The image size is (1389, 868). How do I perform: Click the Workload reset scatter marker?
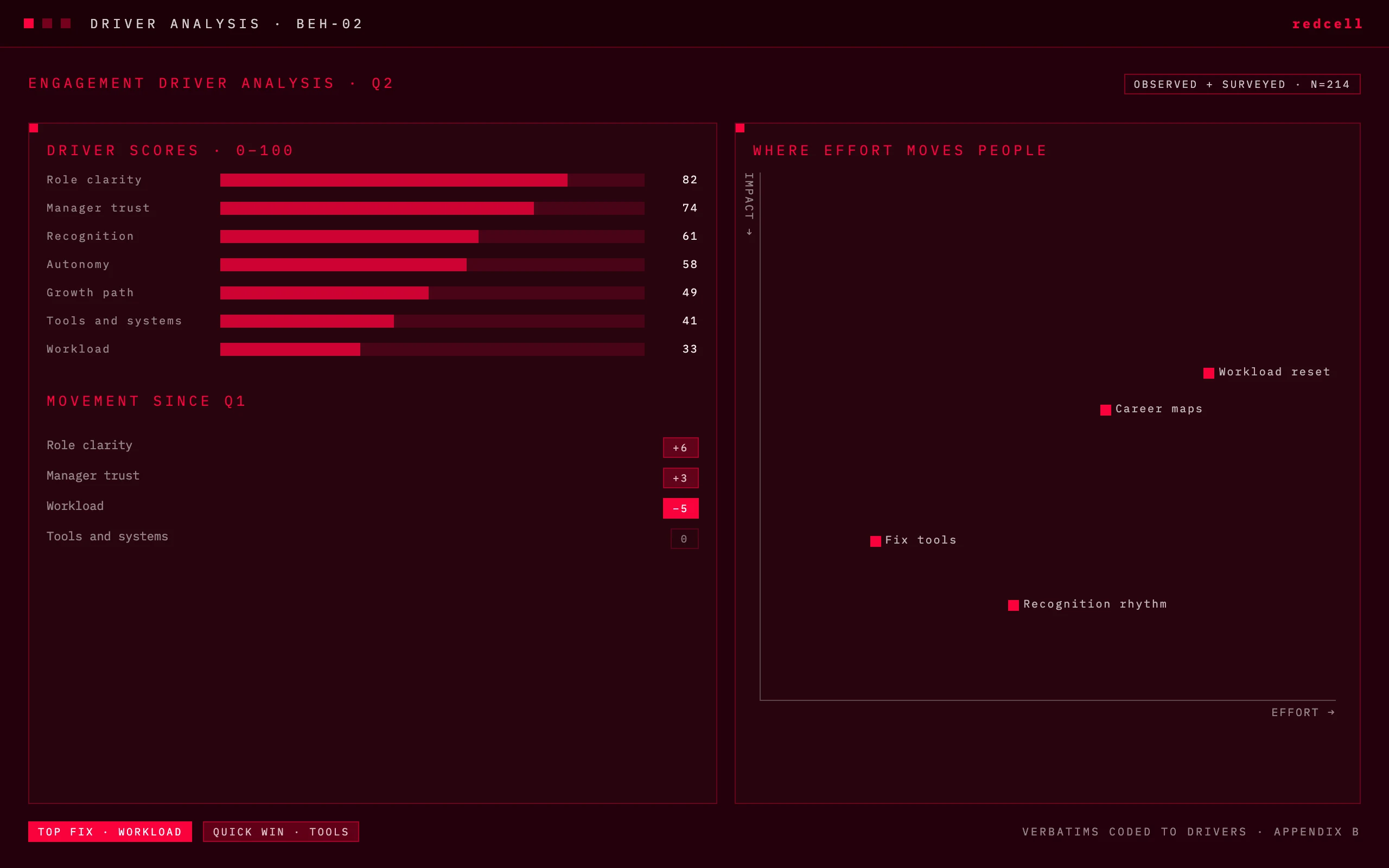point(1209,373)
